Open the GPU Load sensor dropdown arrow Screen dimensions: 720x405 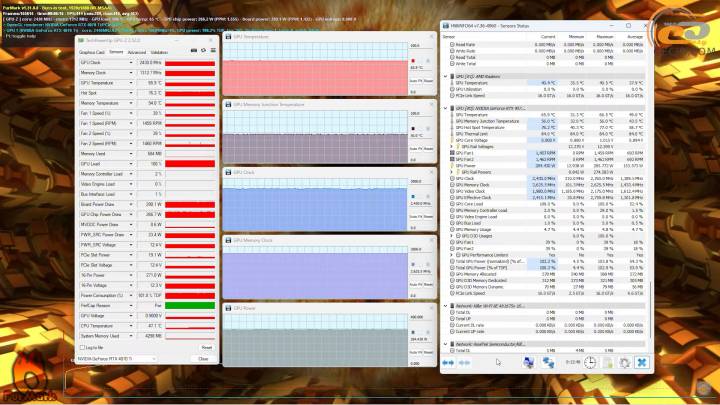tap(131, 164)
